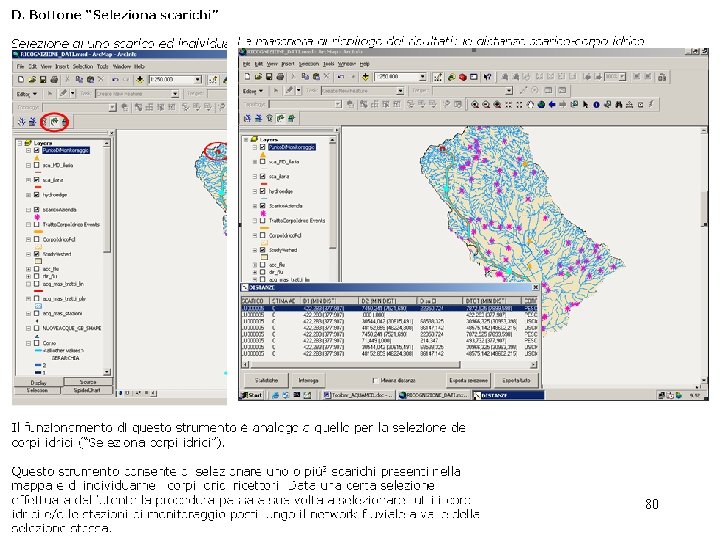Click Save icon in left ArcMap window
This screenshot has width=720, height=540.
pos(43,79)
